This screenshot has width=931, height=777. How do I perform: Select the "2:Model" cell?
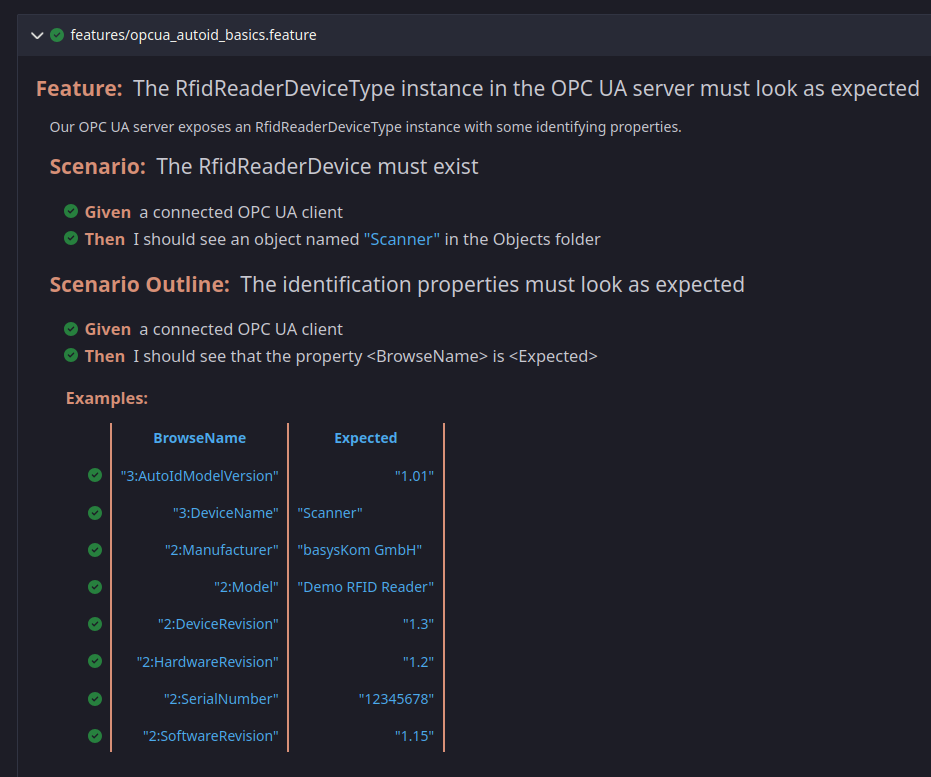[246, 587]
